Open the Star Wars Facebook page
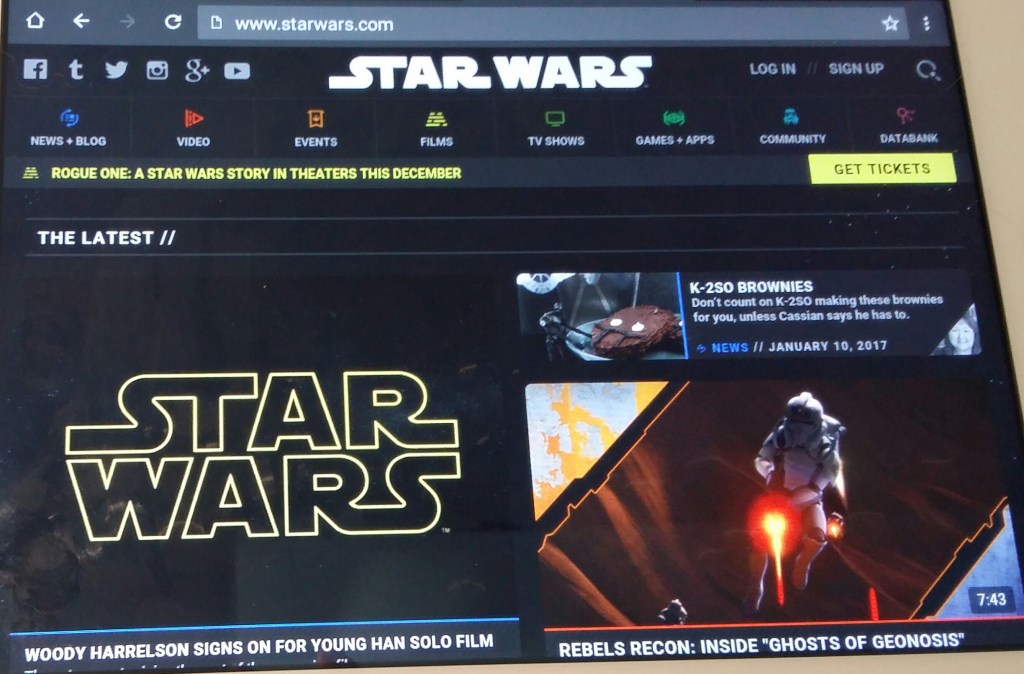Image resolution: width=1024 pixels, height=674 pixels. coord(35,69)
